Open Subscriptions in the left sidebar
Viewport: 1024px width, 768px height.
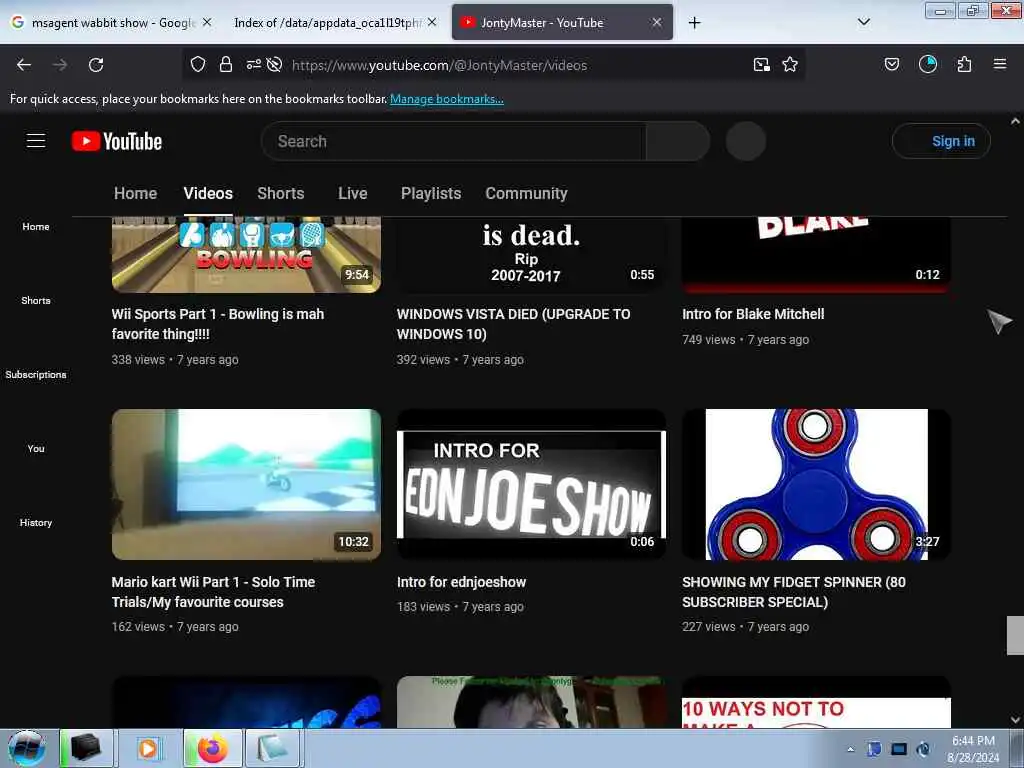36,374
